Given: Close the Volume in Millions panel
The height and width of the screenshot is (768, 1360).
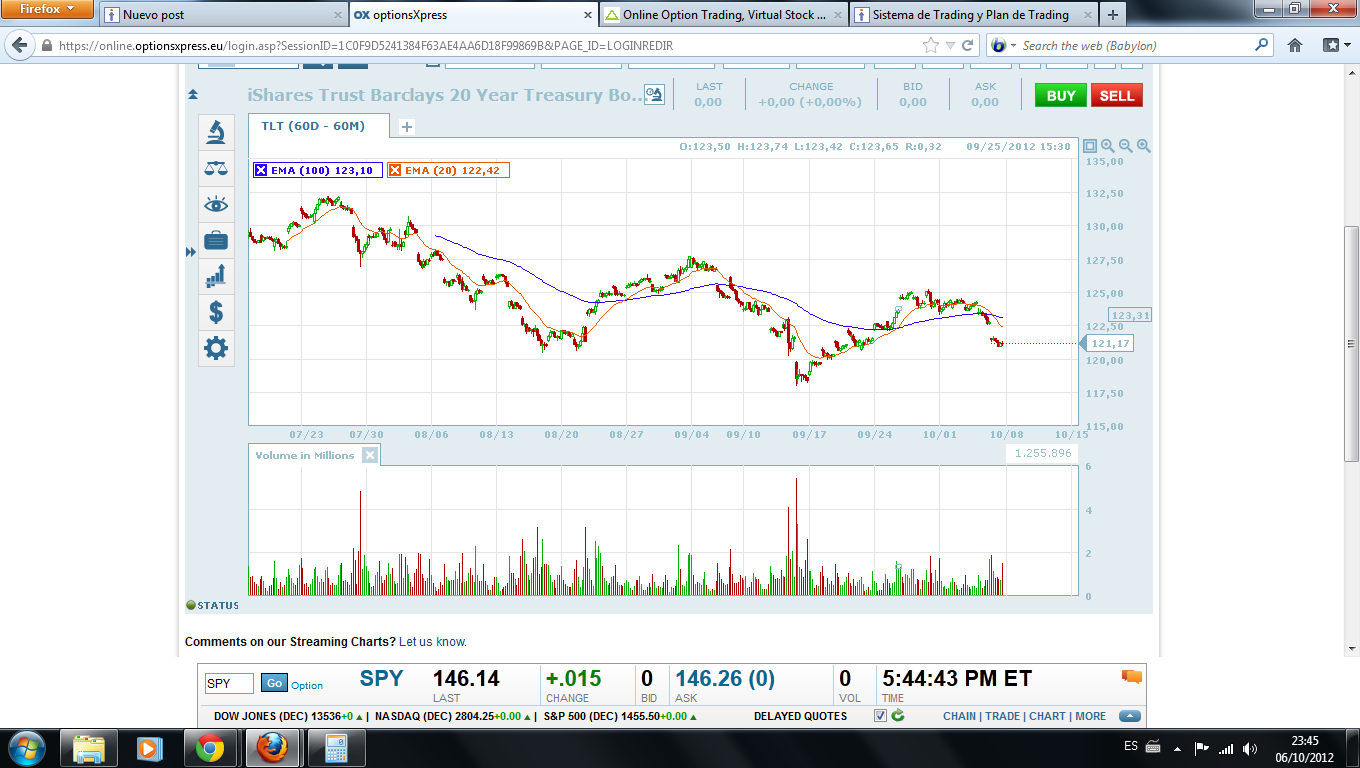Looking at the screenshot, I should click(370, 455).
